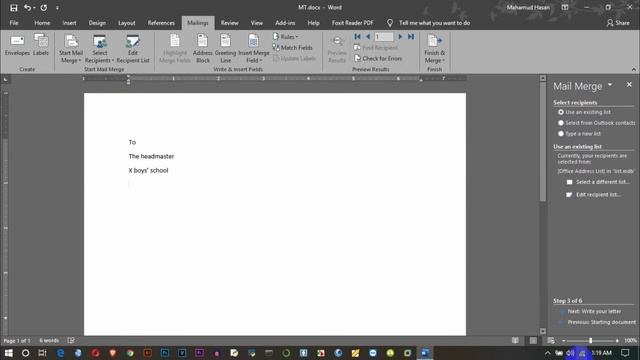
Task: Click Edit Recipient List button
Action: [x=133, y=49]
